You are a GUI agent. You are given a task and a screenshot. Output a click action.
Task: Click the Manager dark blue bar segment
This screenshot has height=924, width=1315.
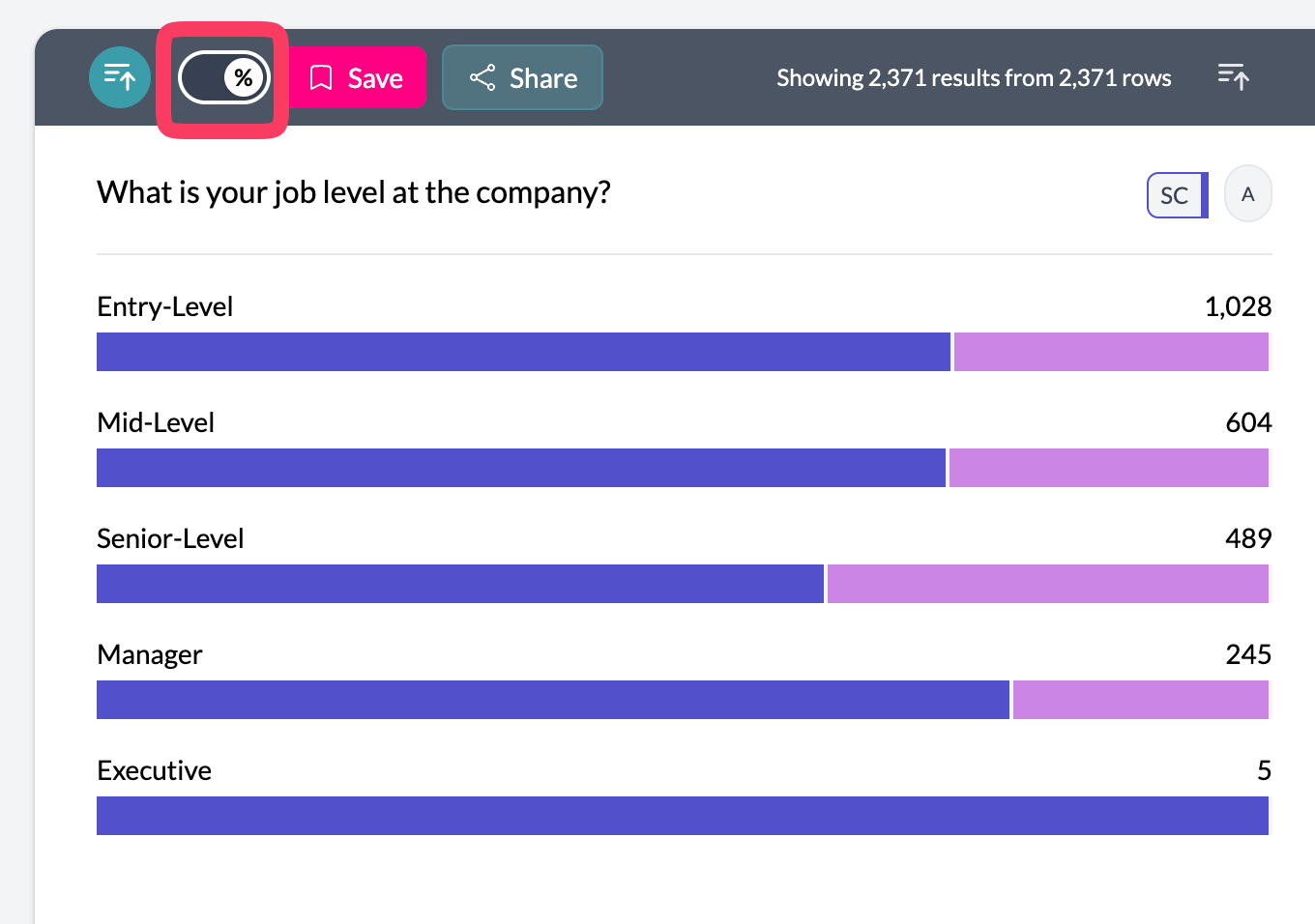[x=552, y=700]
